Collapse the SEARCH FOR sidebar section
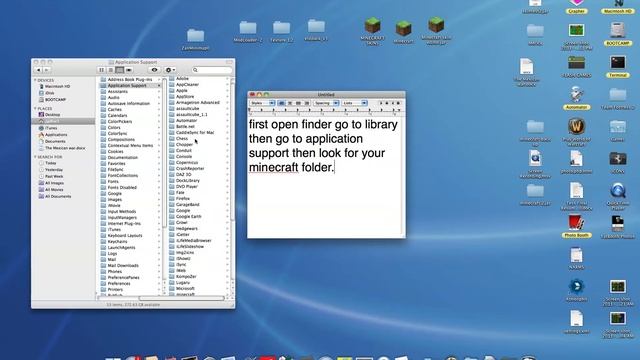Screen dimensions: 640x360 pyautogui.click(x=35, y=157)
